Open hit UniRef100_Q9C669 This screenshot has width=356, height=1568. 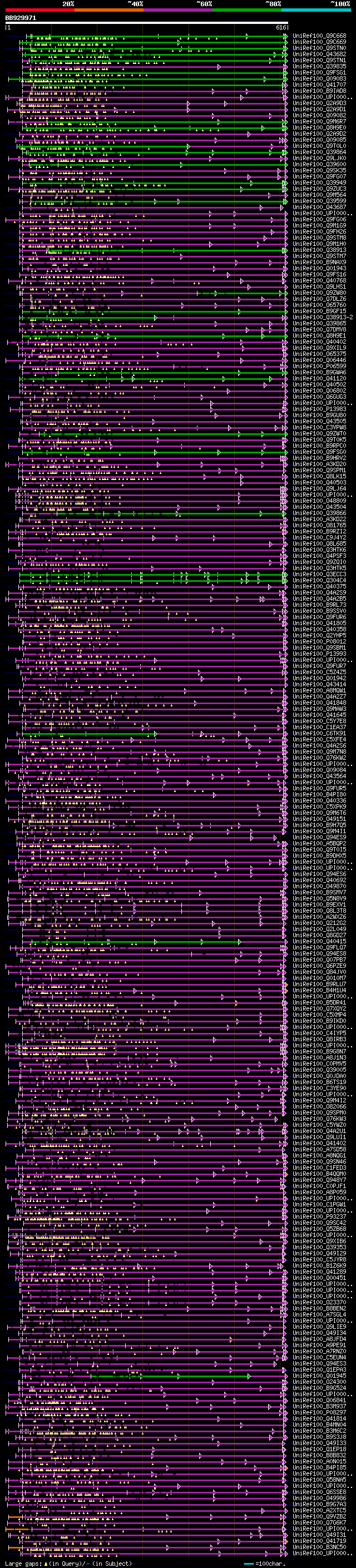pos(319,42)
